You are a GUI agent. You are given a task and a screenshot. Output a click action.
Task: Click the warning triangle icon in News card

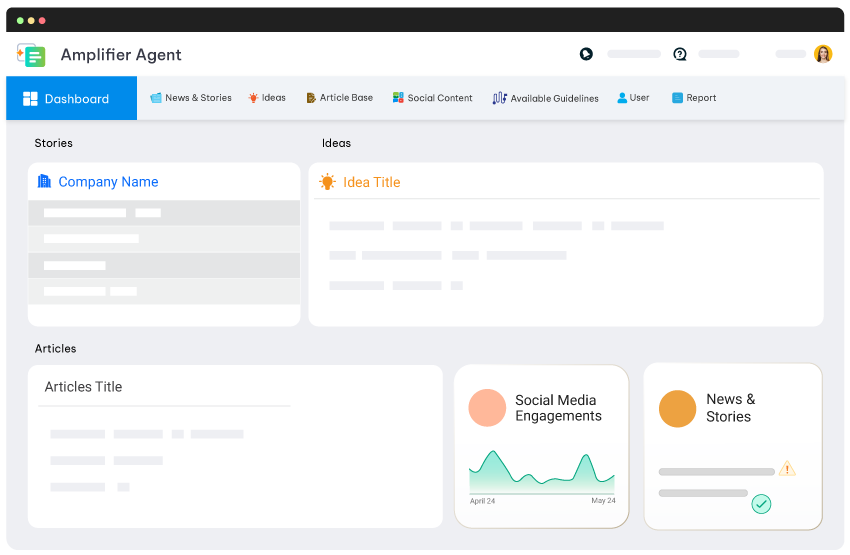point(787,469)
